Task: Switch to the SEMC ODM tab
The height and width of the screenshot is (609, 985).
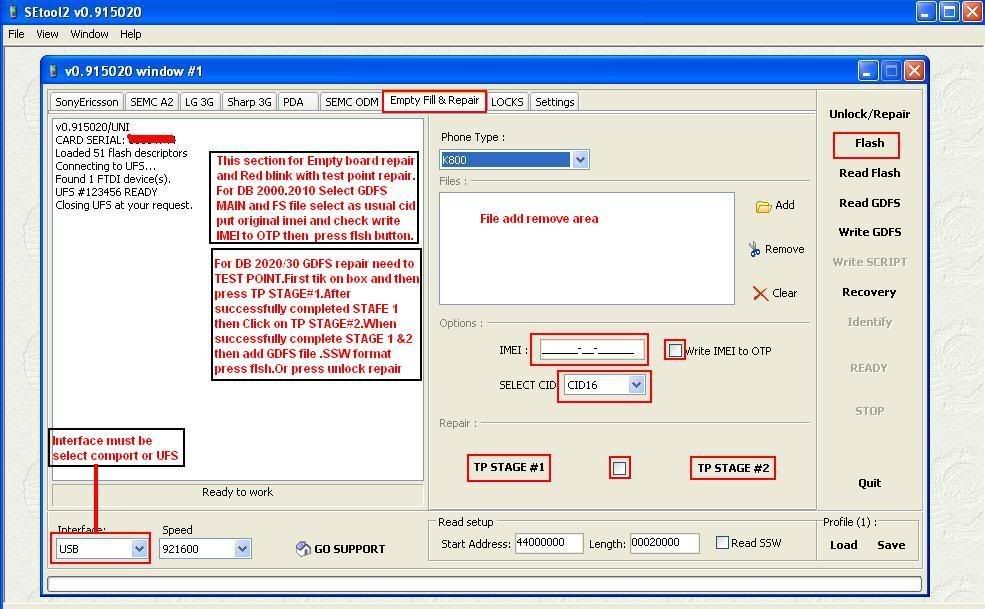Action: (351, 102)
